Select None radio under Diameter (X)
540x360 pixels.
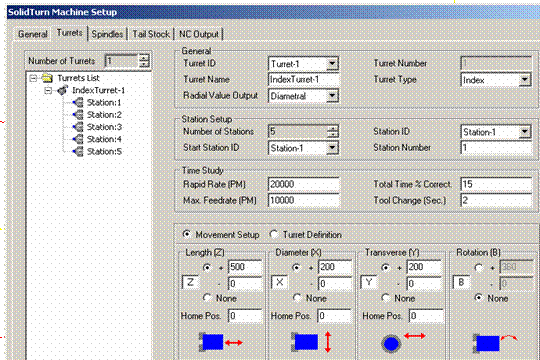point(297,297)
